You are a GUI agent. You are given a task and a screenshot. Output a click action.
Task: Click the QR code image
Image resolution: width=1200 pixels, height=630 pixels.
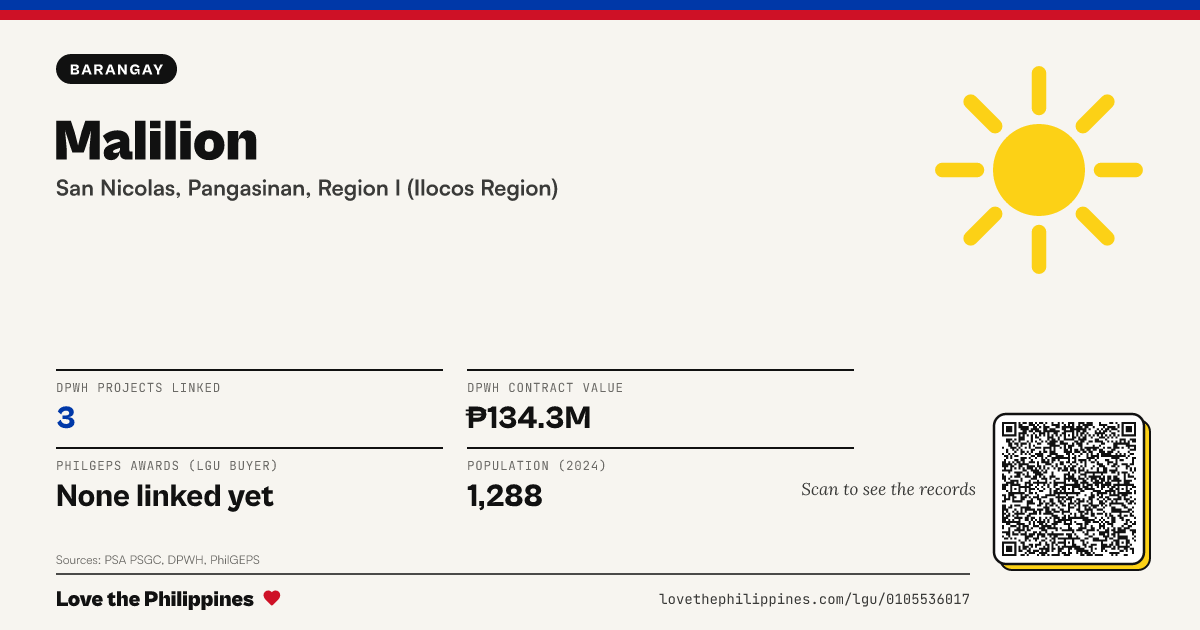coord(1069,489)
